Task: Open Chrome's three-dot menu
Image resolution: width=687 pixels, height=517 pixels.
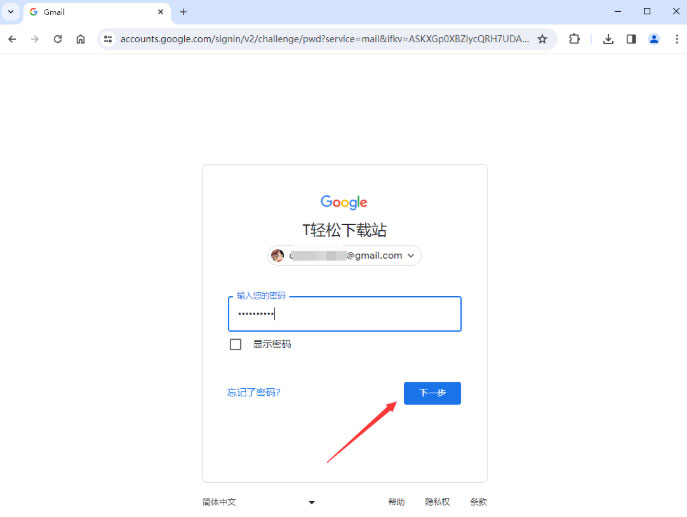Action: [x=675, y=39]
